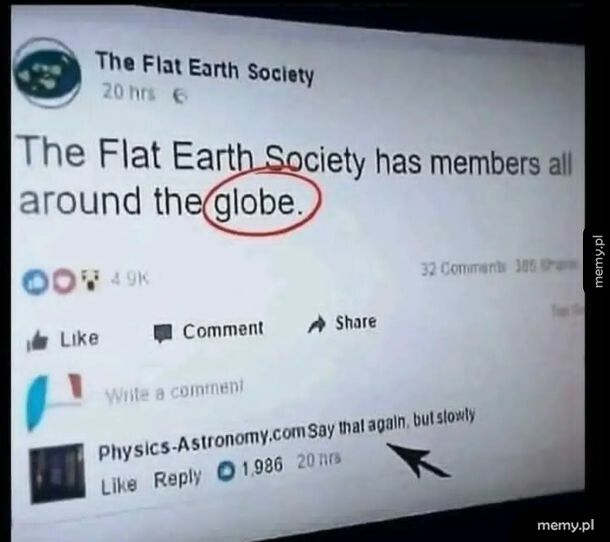Click the public globe privacy icon
Image resolution: width=610 pixels, height=542 pixels.
click(180, 96)
